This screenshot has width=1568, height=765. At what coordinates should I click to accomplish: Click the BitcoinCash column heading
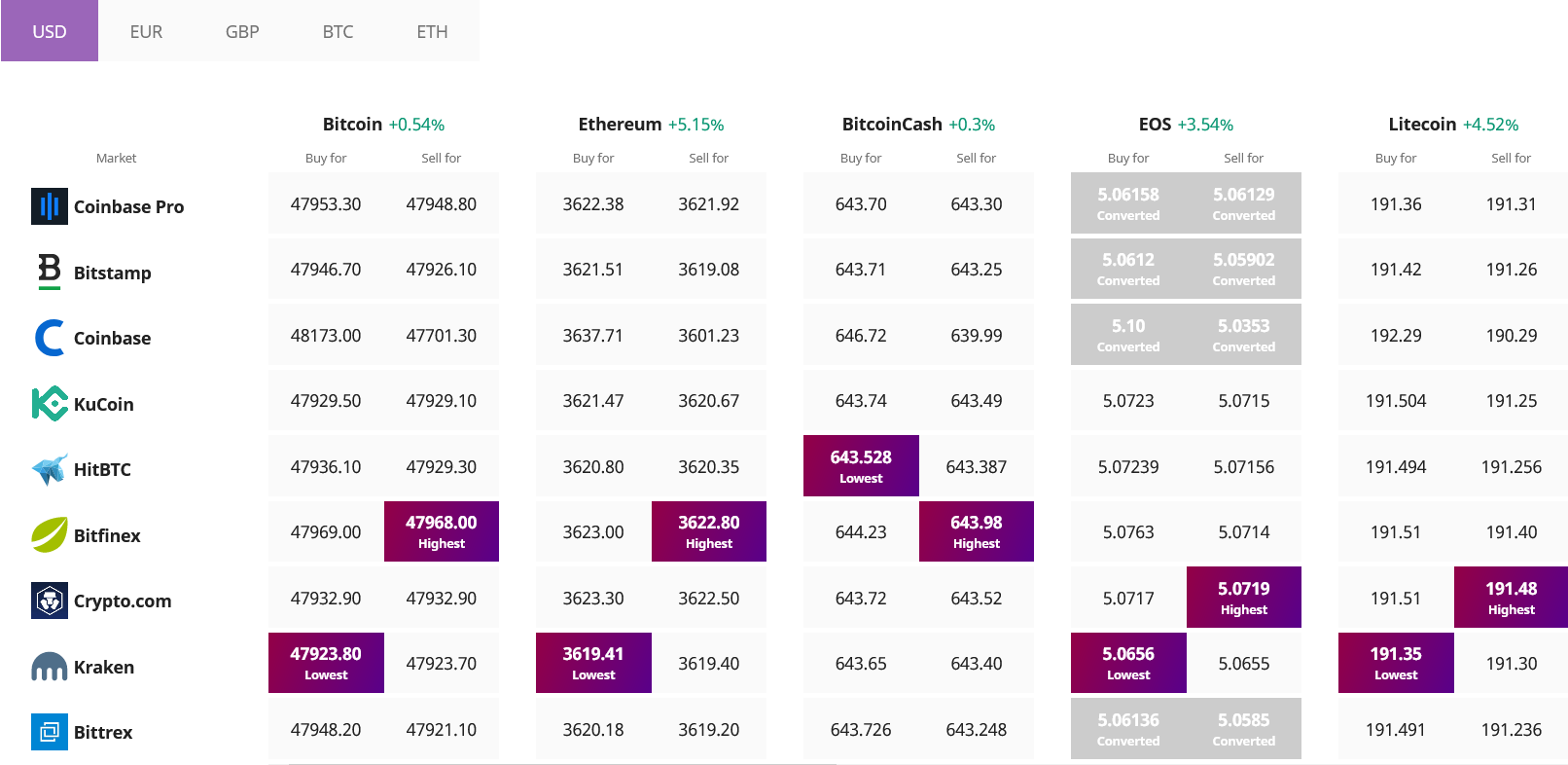click(892, 125)
